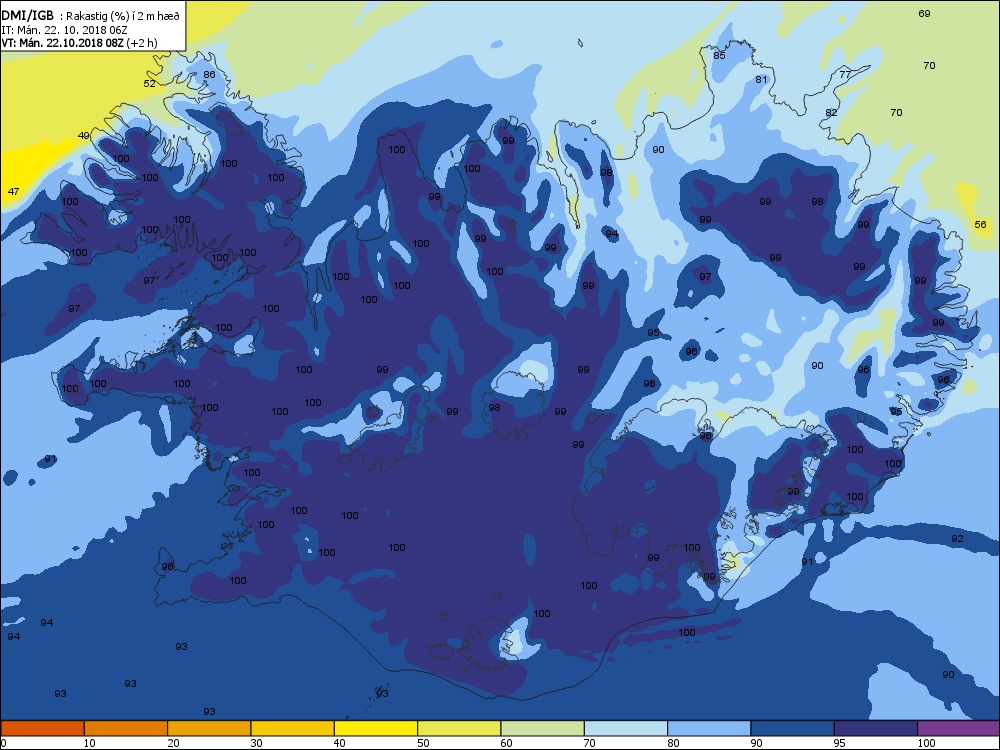Click the pale blue 70–80 legend swatch
The image size is (1000, 750).
coord(626,728)
